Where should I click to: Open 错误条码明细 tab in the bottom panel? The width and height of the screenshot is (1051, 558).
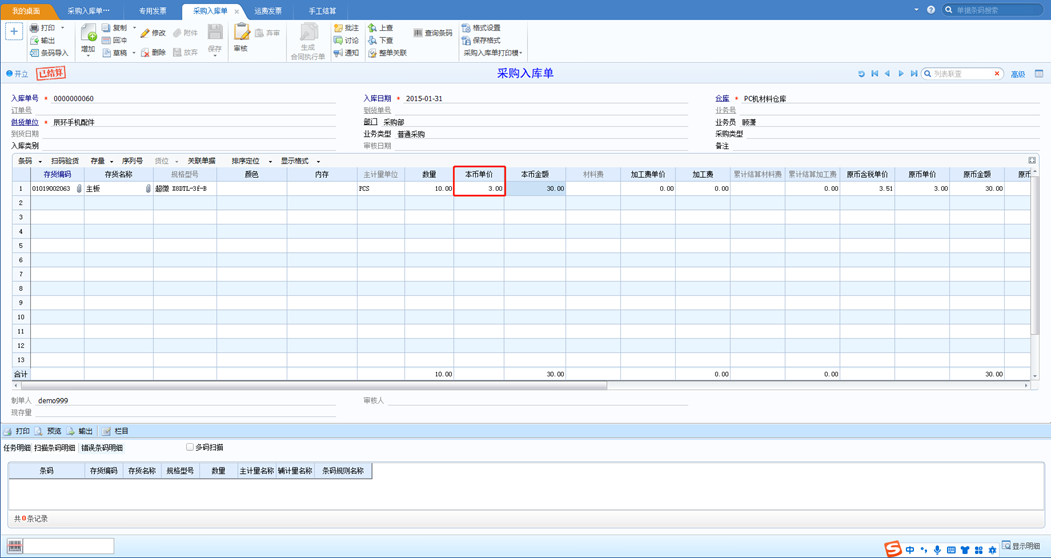pyautogui.click(x=102, y=447)
